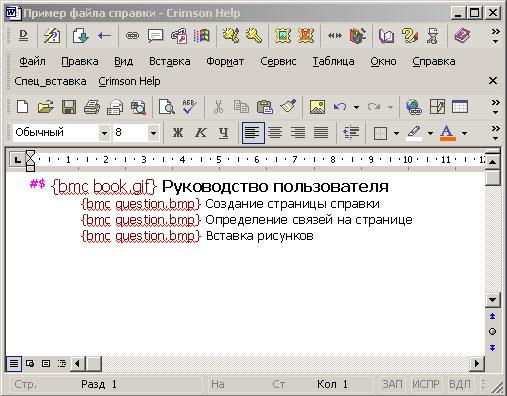
Task: Click the ИСПР status bar indicator
Action: point(426,384)
